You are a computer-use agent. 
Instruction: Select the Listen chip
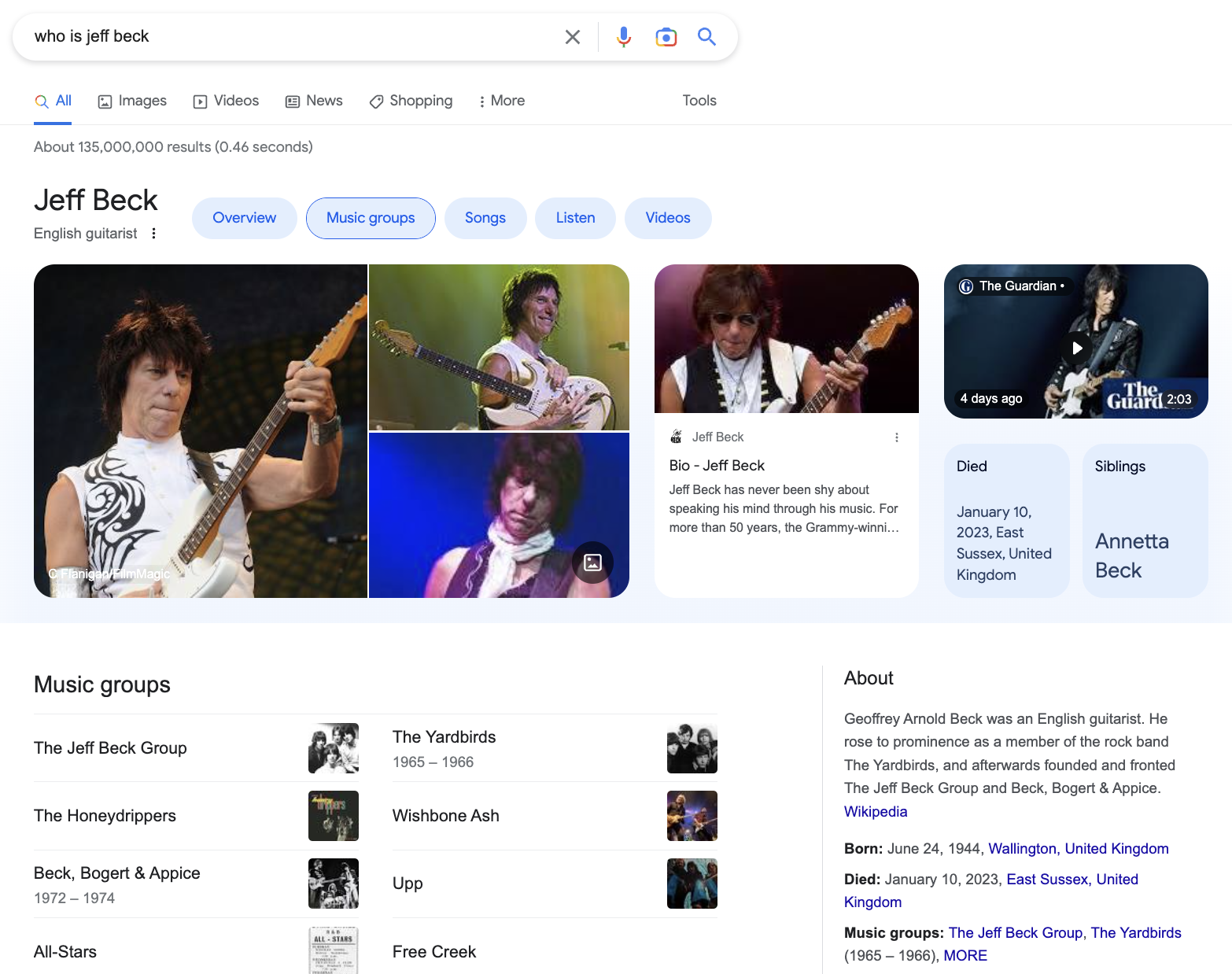[576, 218]
